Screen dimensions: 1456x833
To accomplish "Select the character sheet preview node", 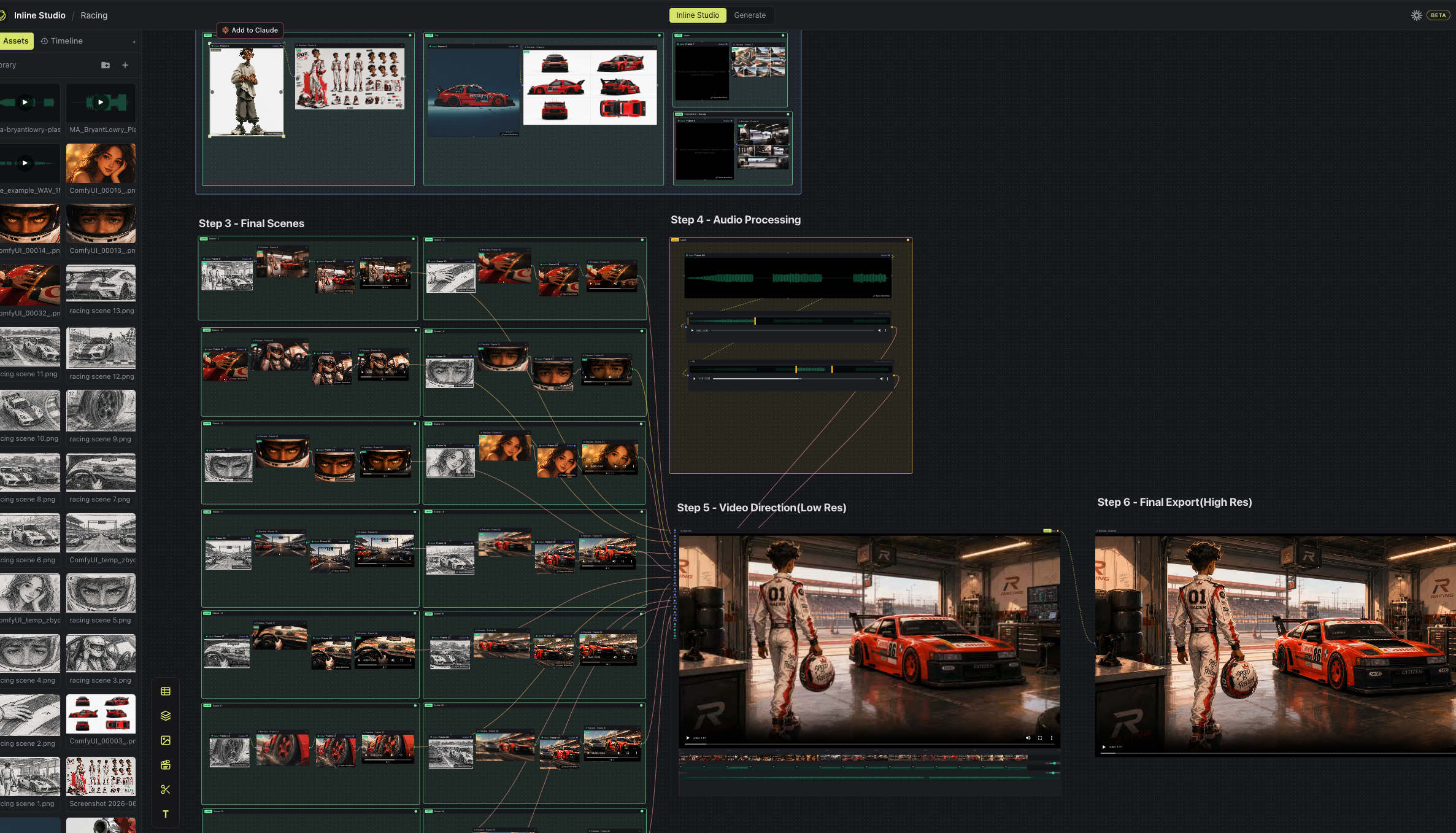I will click(350, 76).
